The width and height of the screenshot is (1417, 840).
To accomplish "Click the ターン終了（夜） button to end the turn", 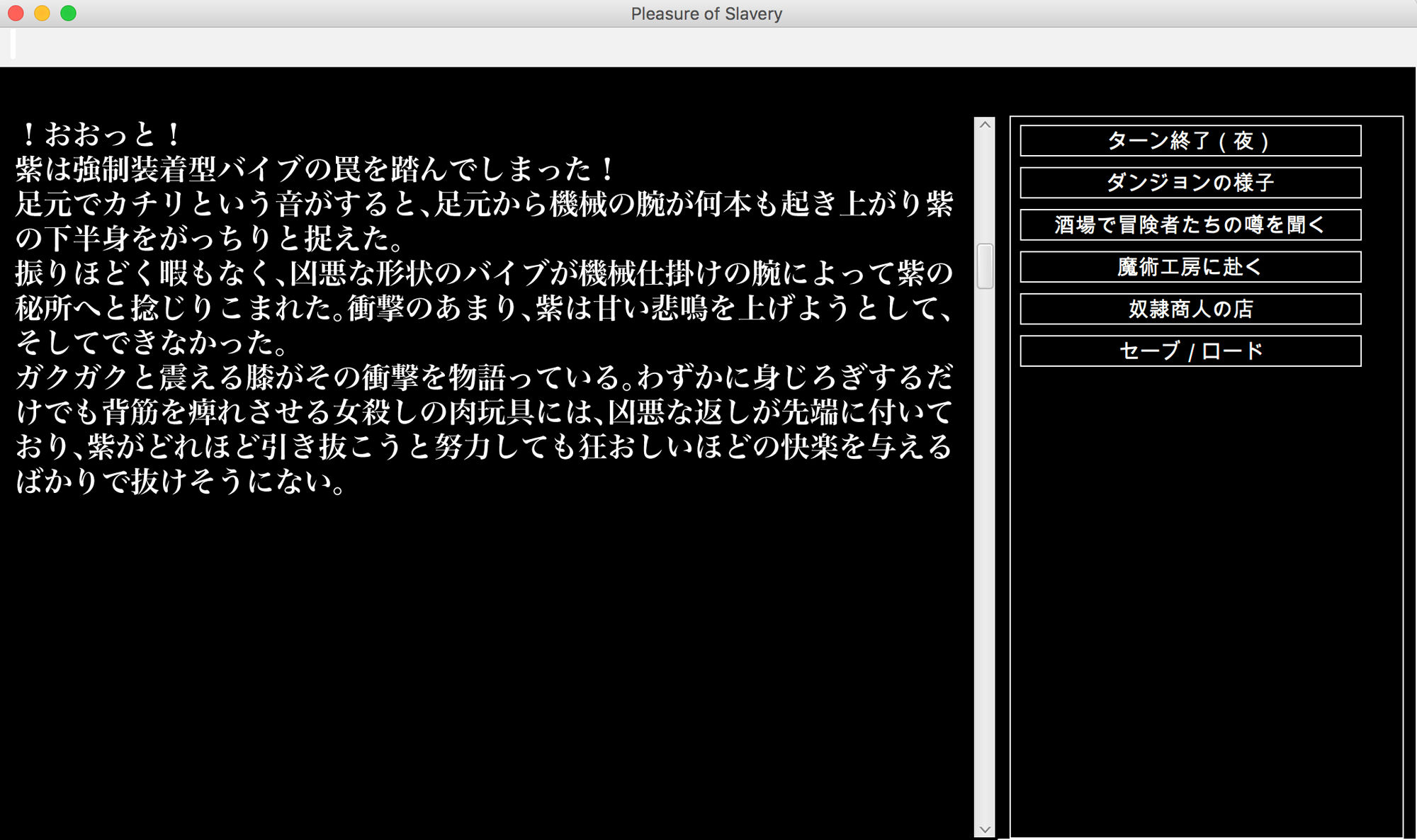I will tap(1189, 141).
